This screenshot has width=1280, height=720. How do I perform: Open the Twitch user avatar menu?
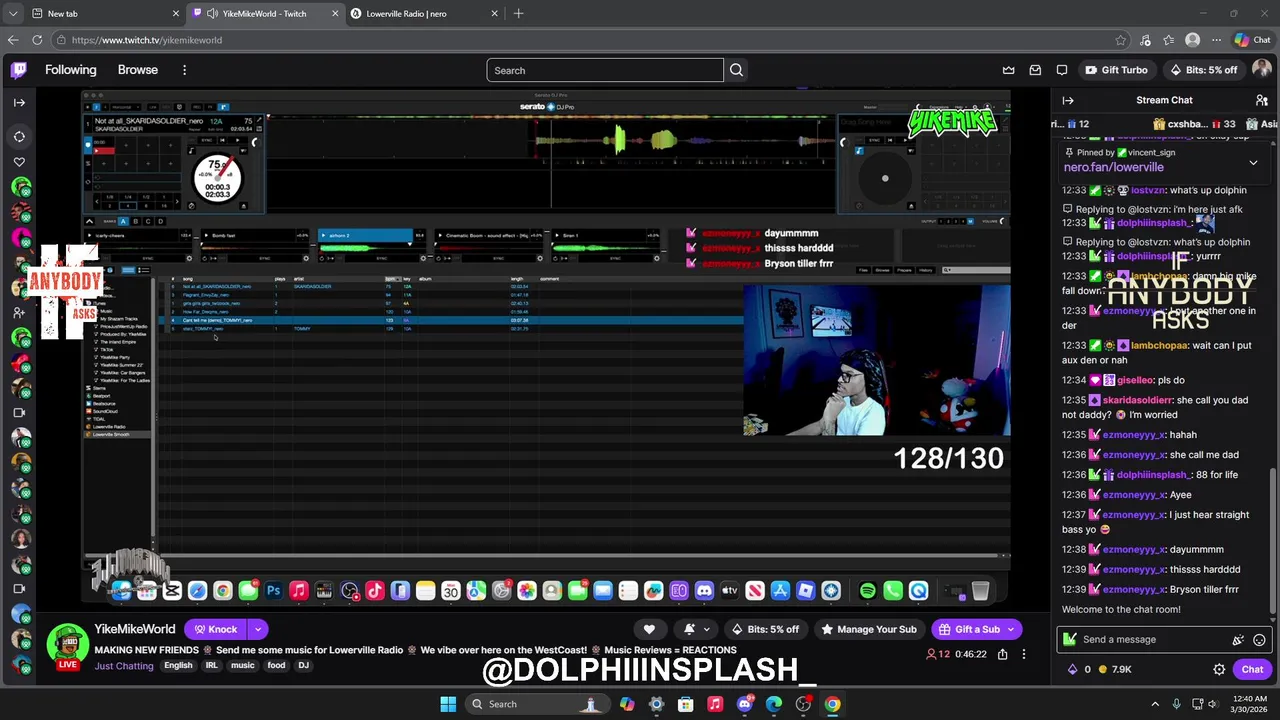click(1261, 70)
